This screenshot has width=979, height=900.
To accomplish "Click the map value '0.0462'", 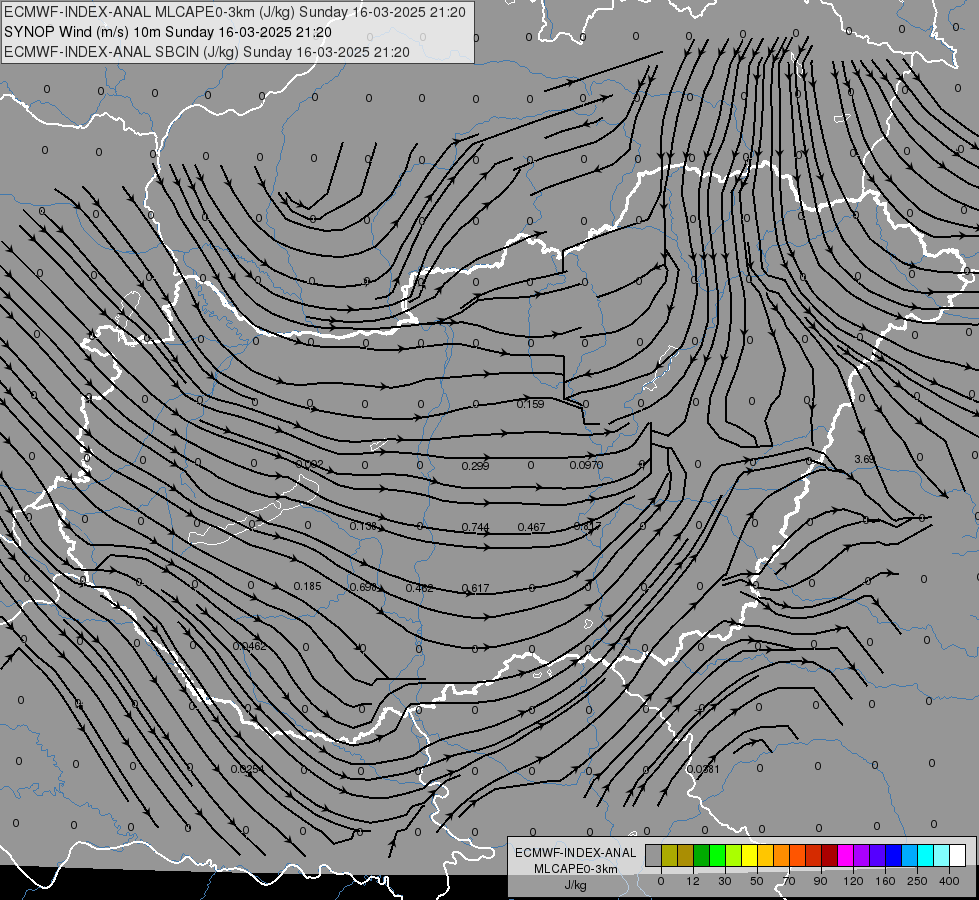I will click(x=249, y=646).
